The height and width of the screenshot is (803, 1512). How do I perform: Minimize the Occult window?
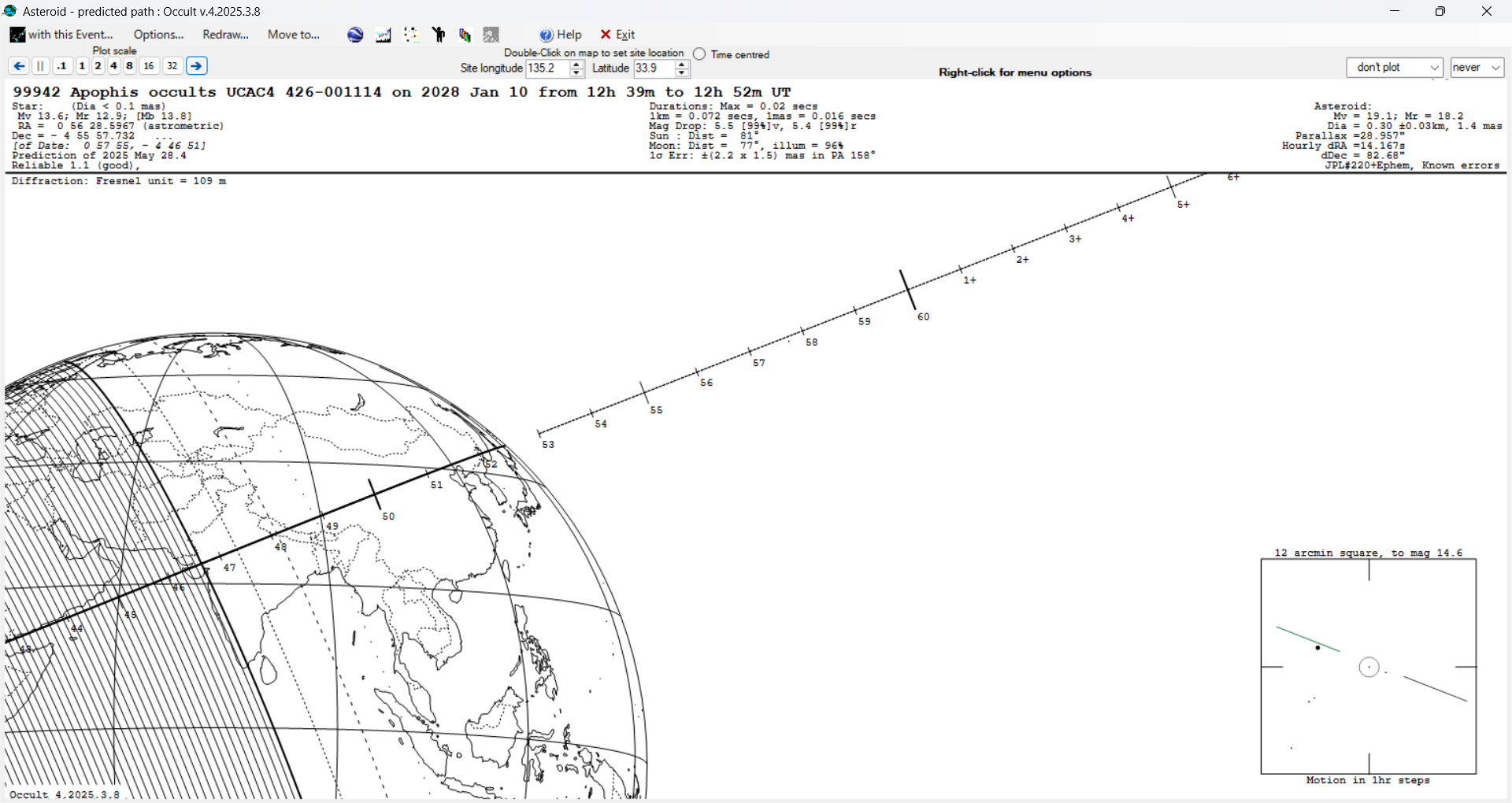coord(1395,11)
